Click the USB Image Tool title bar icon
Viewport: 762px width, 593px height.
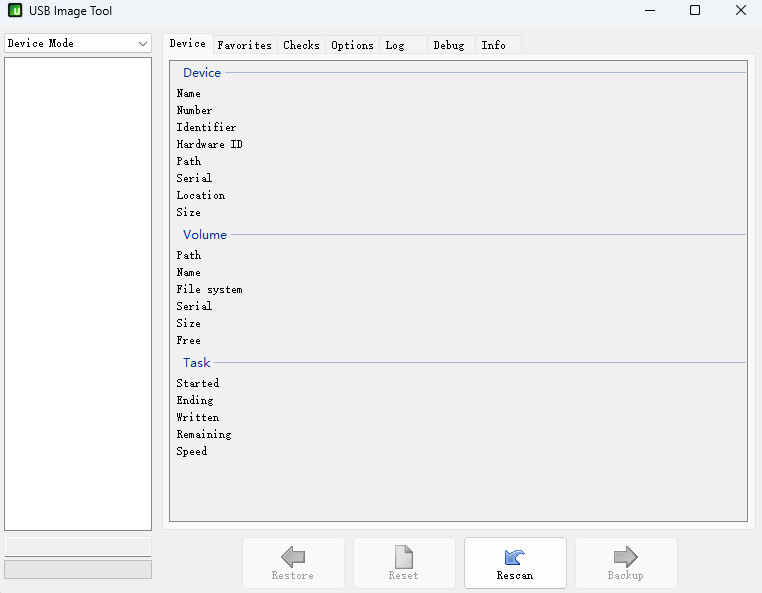click(15, 10)
